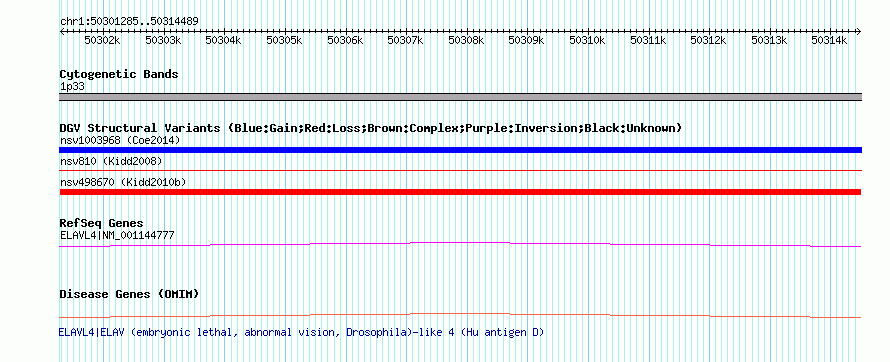890x362 pixels.
Task: Open the ELAVL4|NM_001144777 gene label
Action: pyautogui.click(x=117, y=235)
